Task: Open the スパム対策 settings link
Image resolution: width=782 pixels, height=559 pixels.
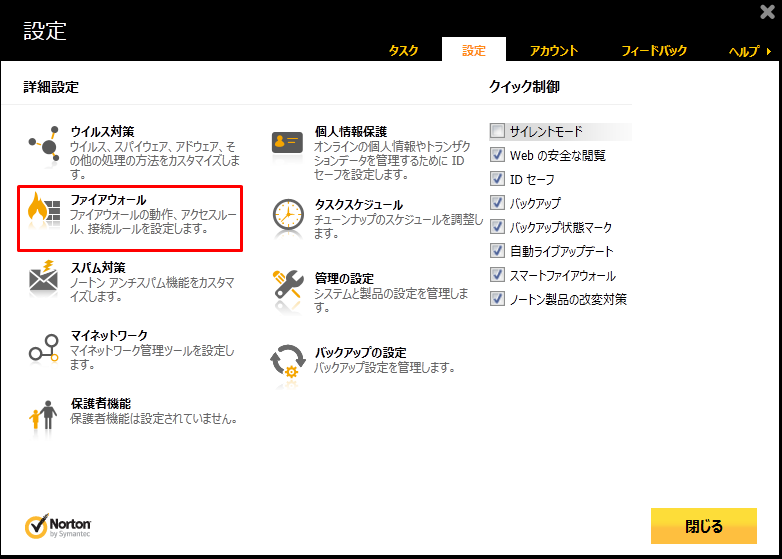Action: point(98,268)
